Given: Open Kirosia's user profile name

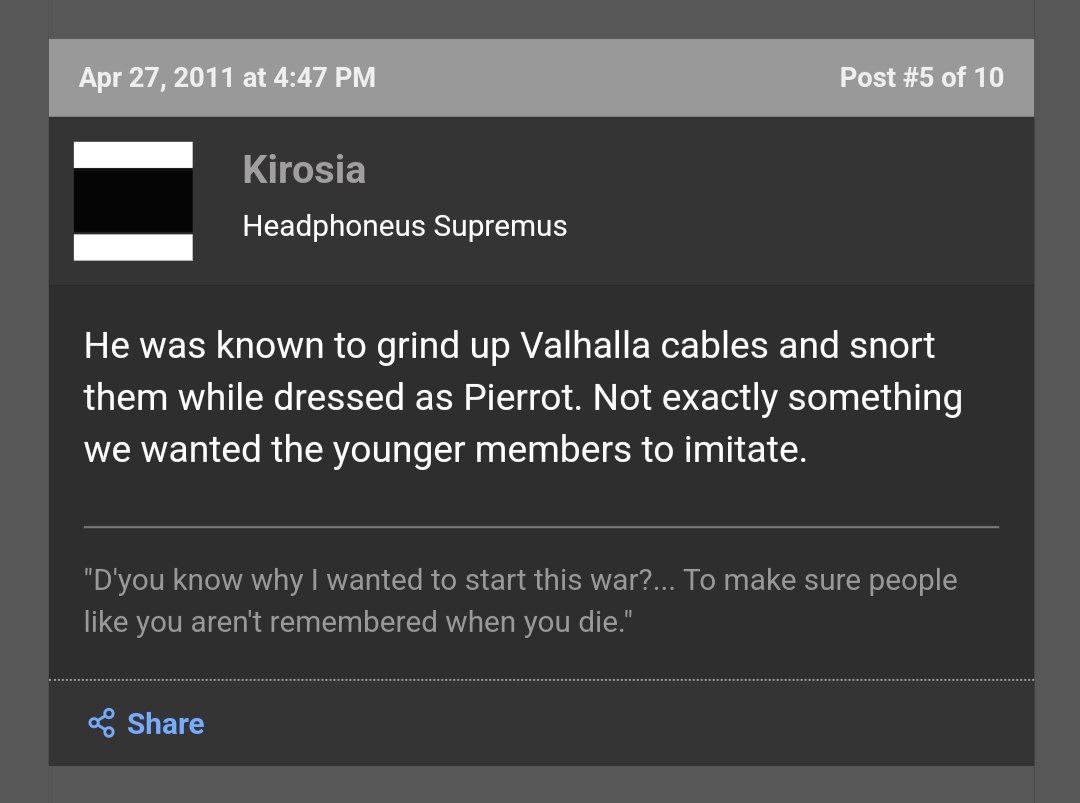Looking at the screenshot, I should click(303, 170).
